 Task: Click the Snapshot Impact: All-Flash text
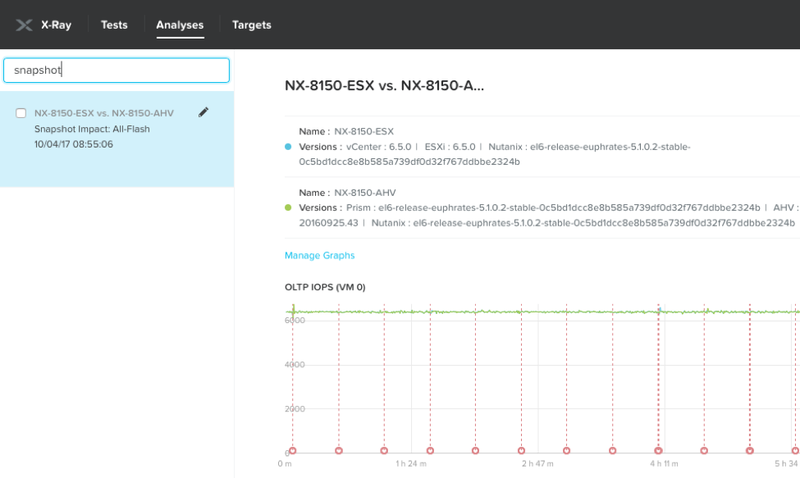[x=92, y=129]
